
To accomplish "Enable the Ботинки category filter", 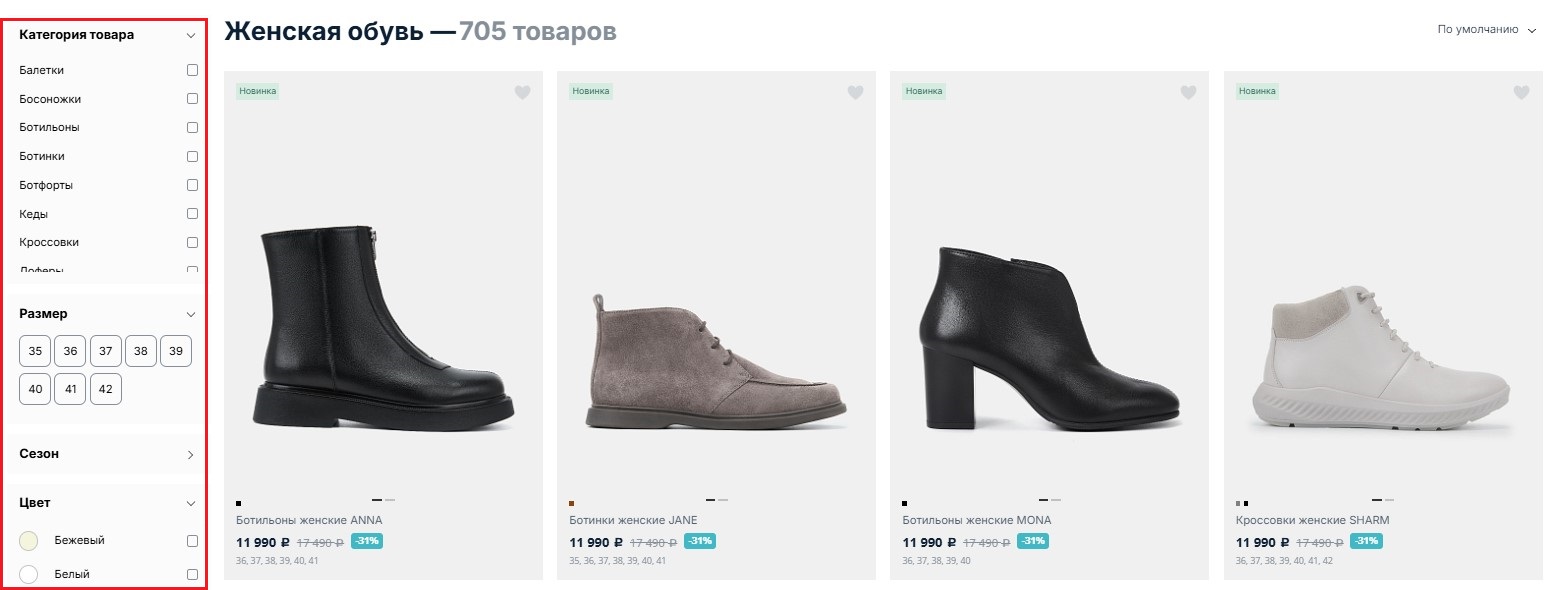I will pyautogui.click(x=192, y=156).
